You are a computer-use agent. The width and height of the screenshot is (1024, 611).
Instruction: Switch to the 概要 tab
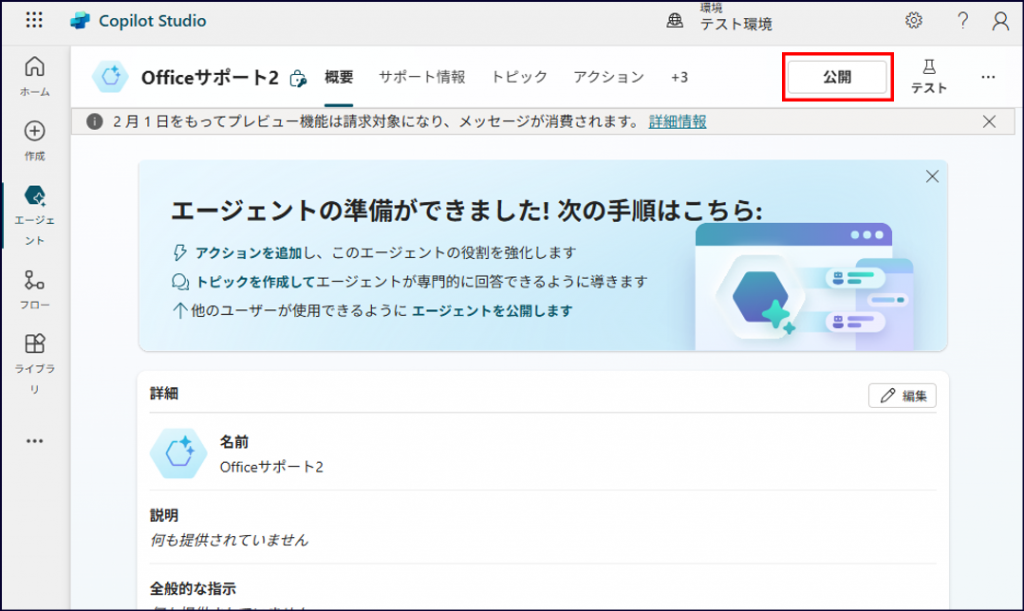tap(339, 77)
